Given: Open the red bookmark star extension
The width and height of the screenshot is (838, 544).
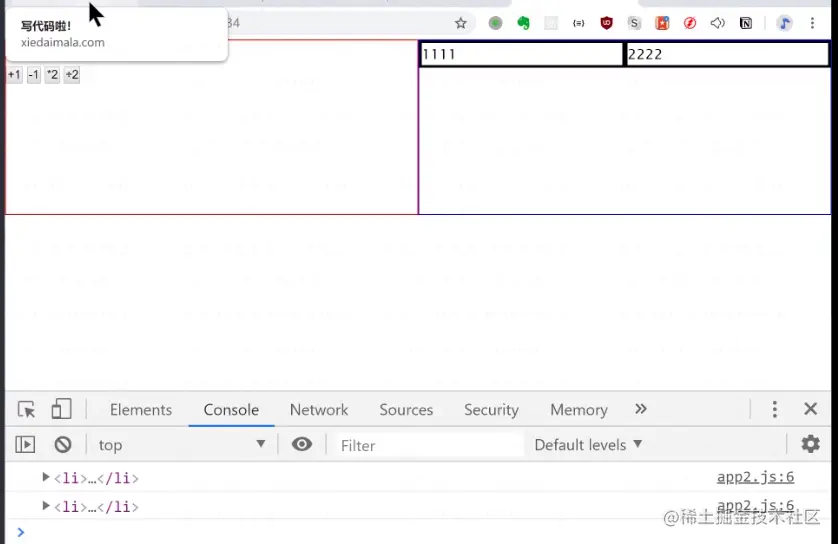Looking at the screenshot, I should (x=662, y=23).
